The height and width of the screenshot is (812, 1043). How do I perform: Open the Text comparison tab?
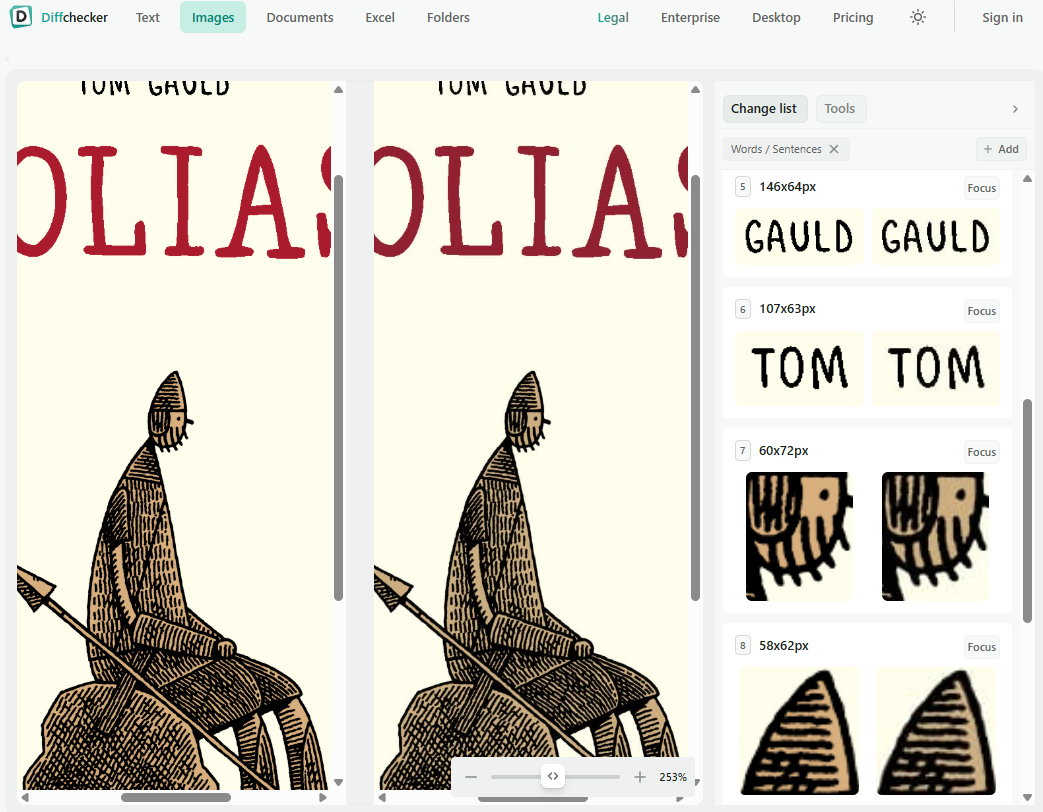(x=148, y=17)
